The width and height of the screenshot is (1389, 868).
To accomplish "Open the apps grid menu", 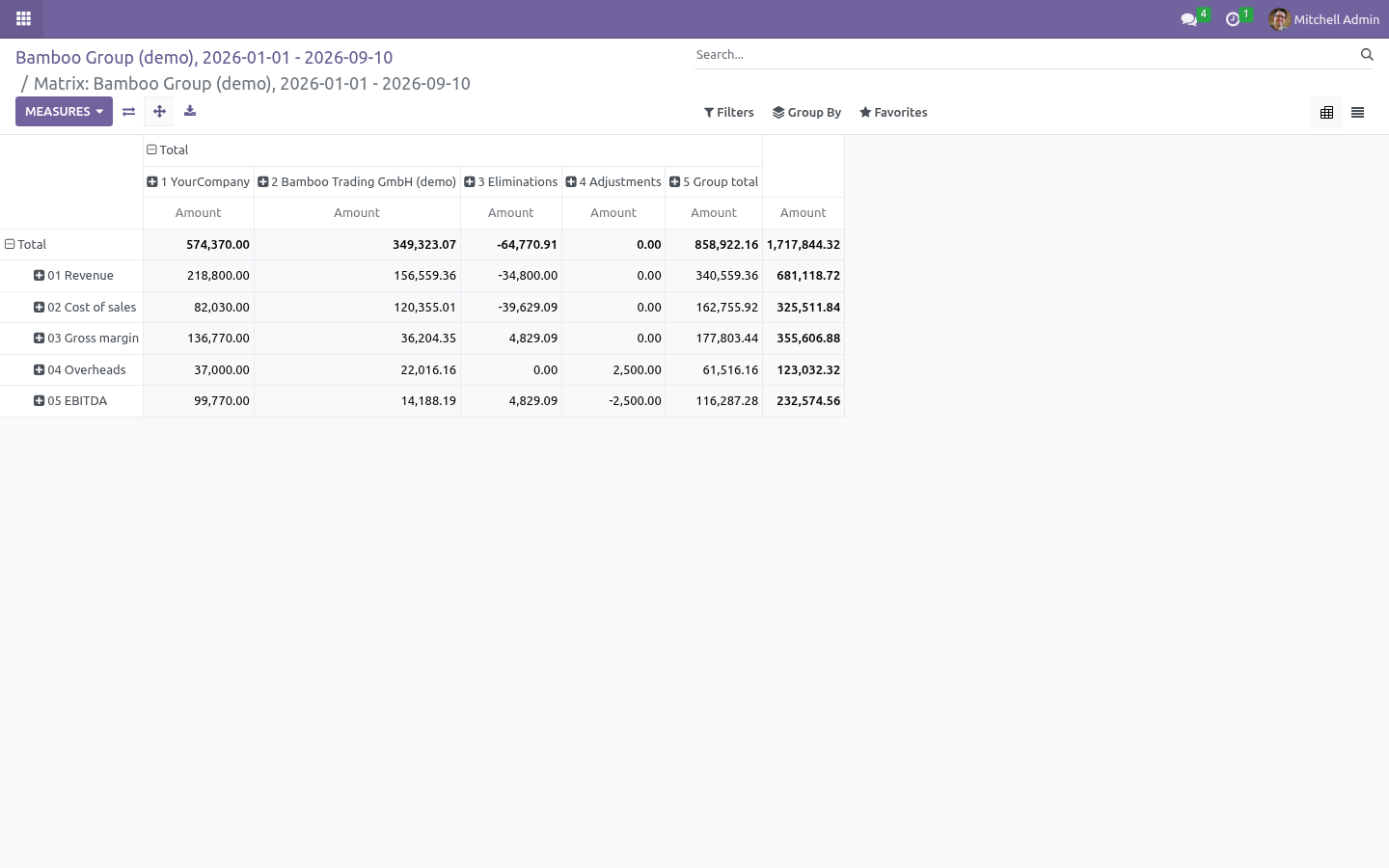I will click(23, 18).
